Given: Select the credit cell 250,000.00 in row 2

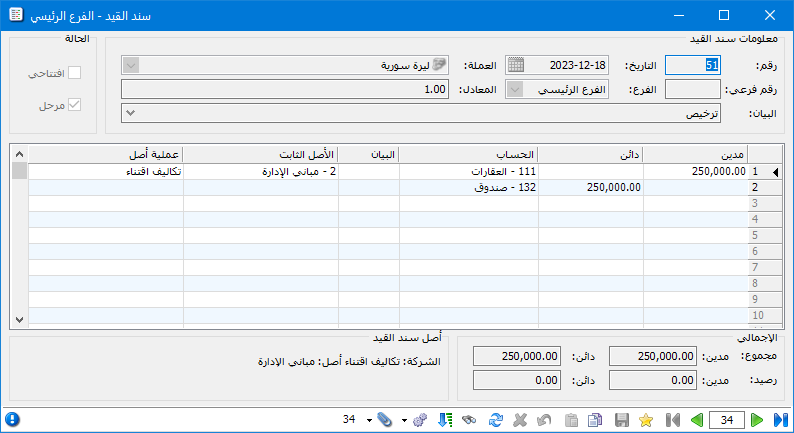Looking at the screenshot, I should (590, 187).
